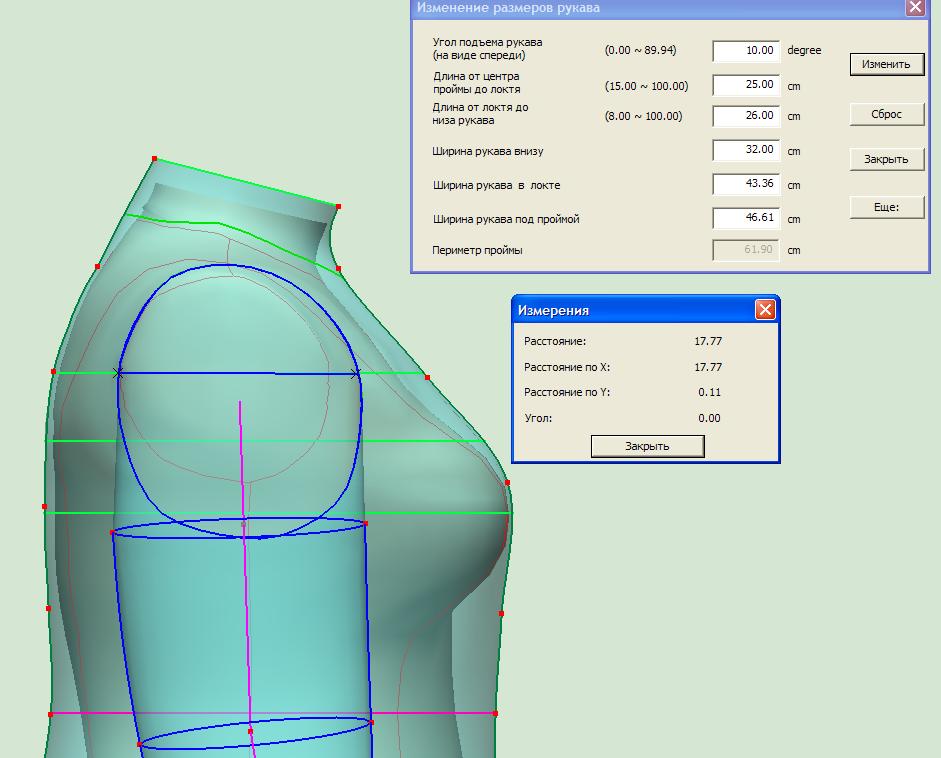Click the Расстояние по Y value 0.11
941x758 pixels.
709,393
